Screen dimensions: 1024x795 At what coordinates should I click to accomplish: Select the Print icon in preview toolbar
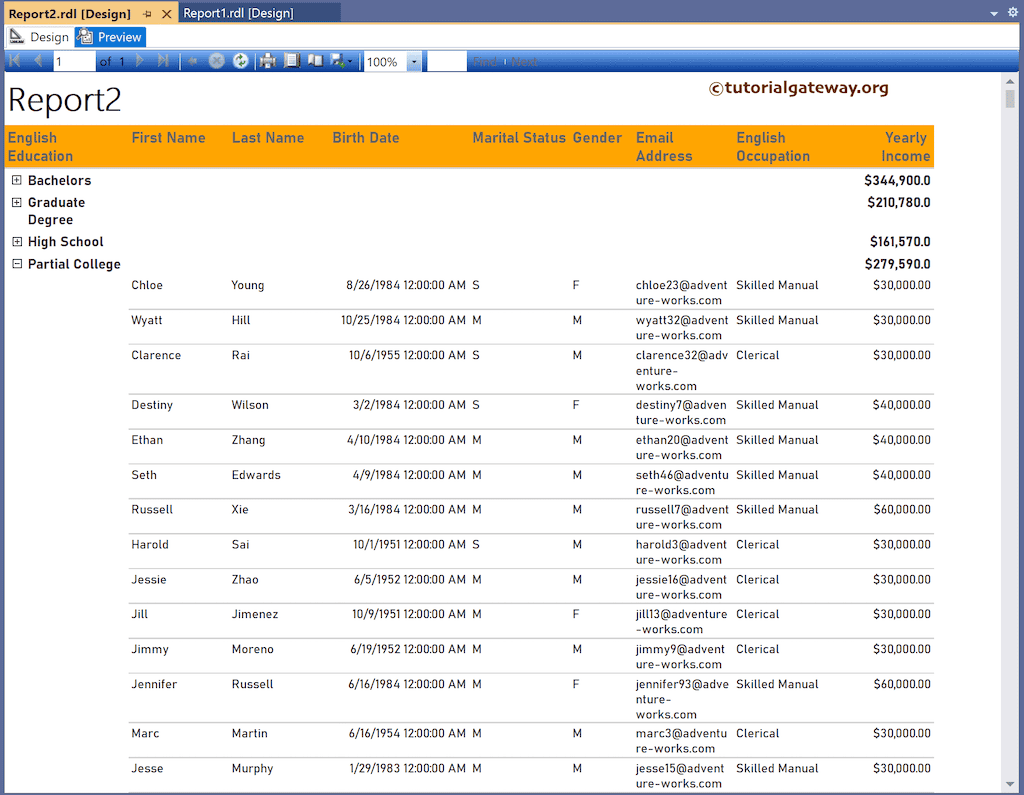pos(268,60)
